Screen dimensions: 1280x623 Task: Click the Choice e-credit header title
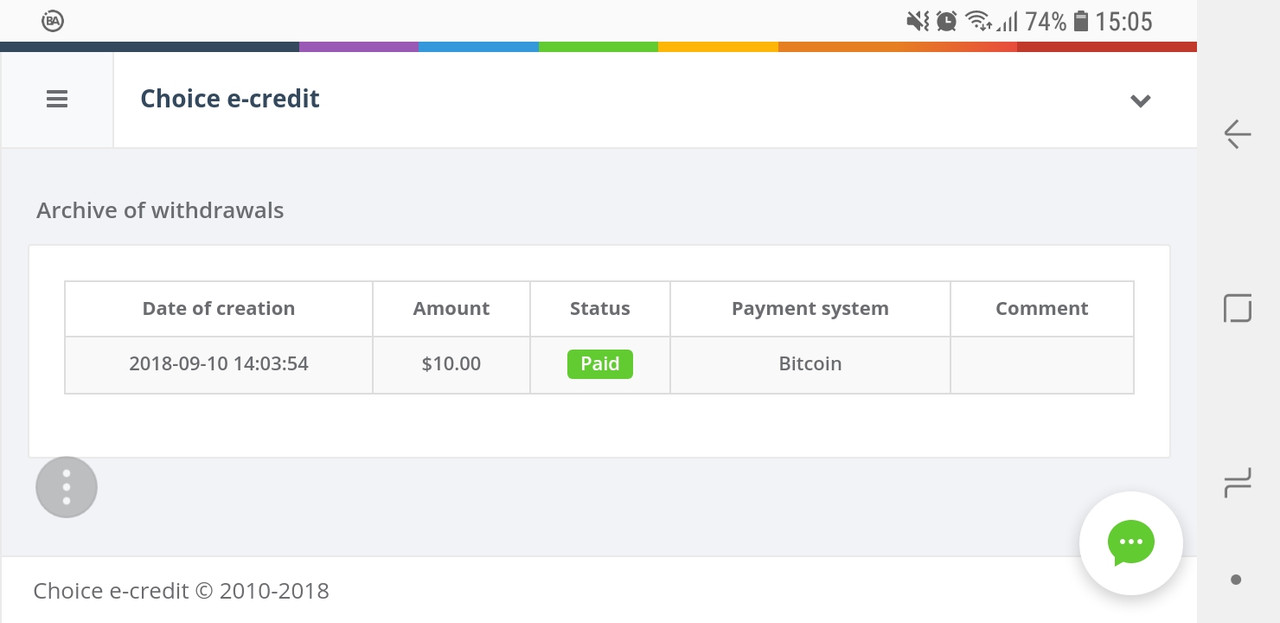(x=230, y=99)
